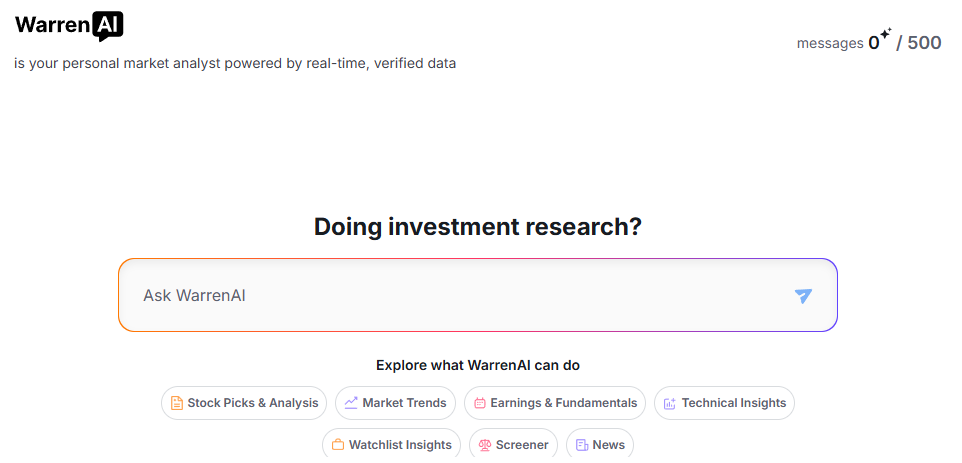Screen dimensions: 962x463
Task: Click the trend line icon beside Market Trends
Action: click(351, 403)
